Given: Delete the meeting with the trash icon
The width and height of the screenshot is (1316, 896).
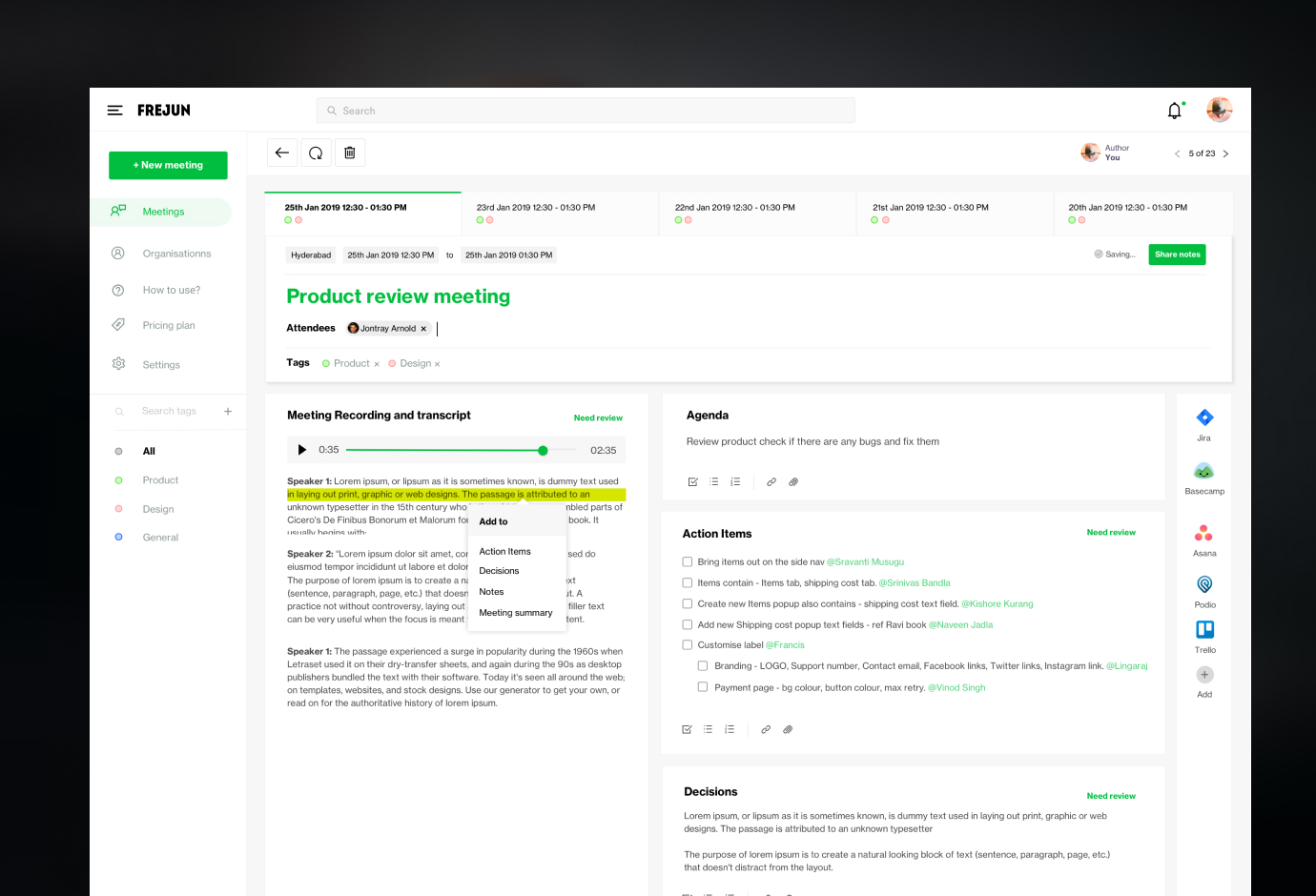Looking at the screenshot, I should (350, 153).
